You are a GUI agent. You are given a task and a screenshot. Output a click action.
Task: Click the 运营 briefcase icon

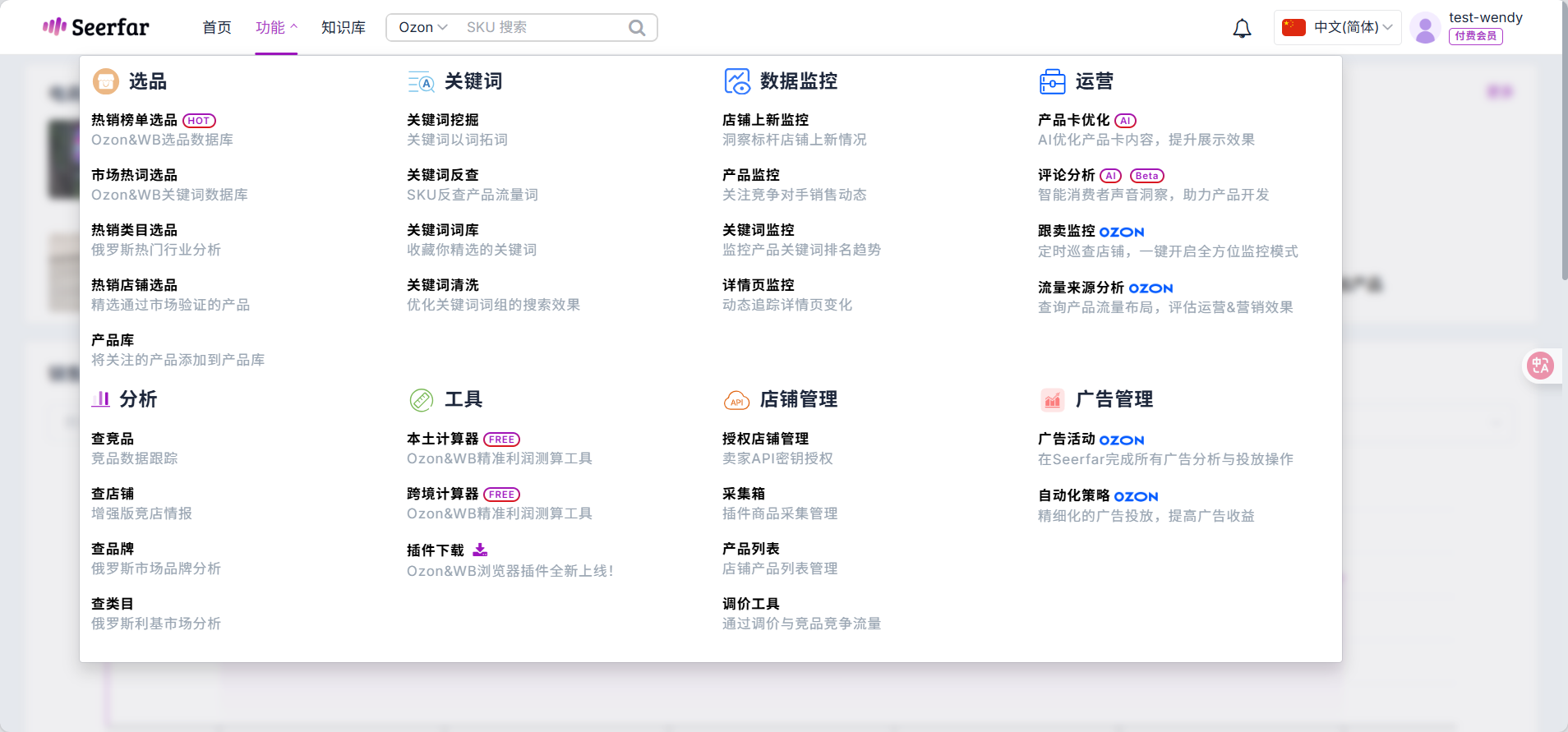pyautogui.click(x=1053, y=81)
